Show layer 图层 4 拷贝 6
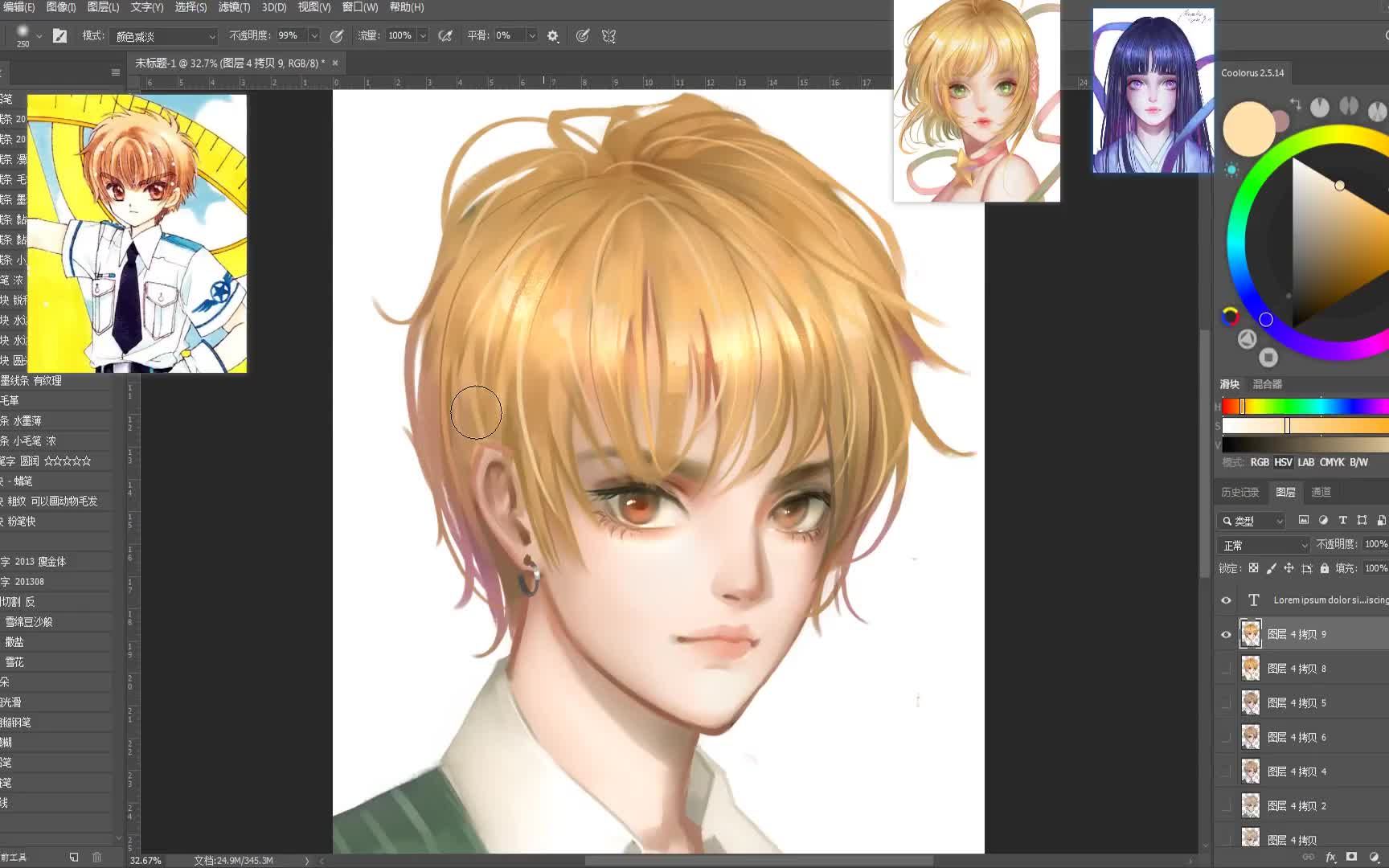The width and height of the screenshot is (1389, 868). point(1226,737)
